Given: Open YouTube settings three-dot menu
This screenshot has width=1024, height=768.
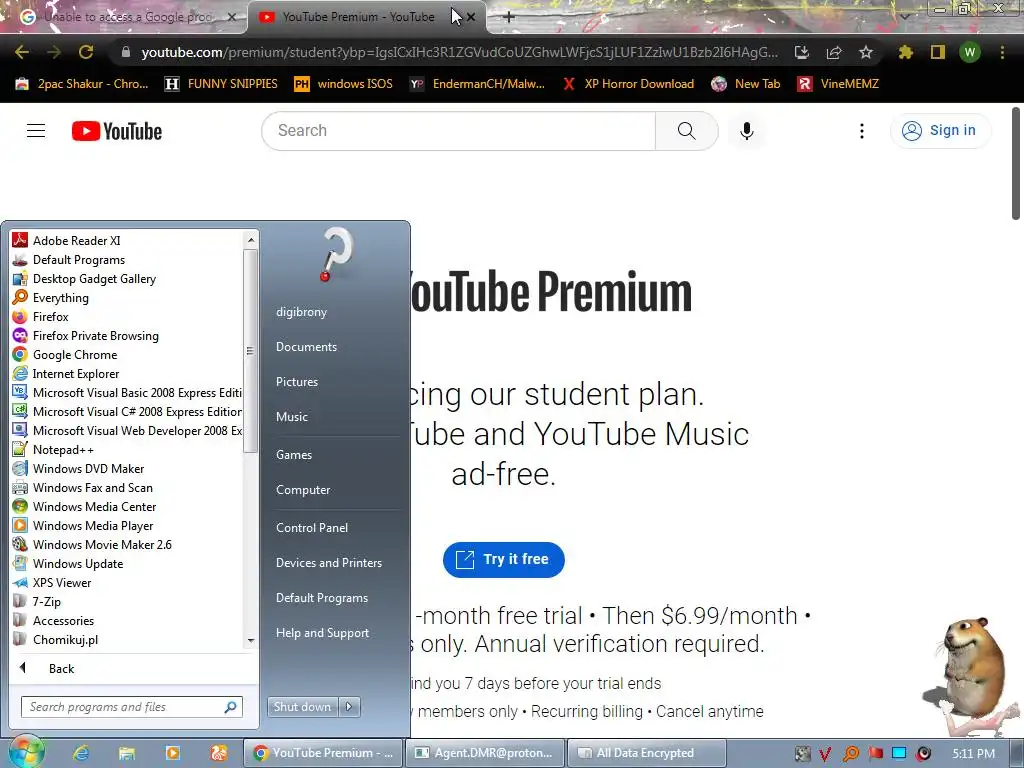Looking at the screenshot, I should click(x=861, y=131).
